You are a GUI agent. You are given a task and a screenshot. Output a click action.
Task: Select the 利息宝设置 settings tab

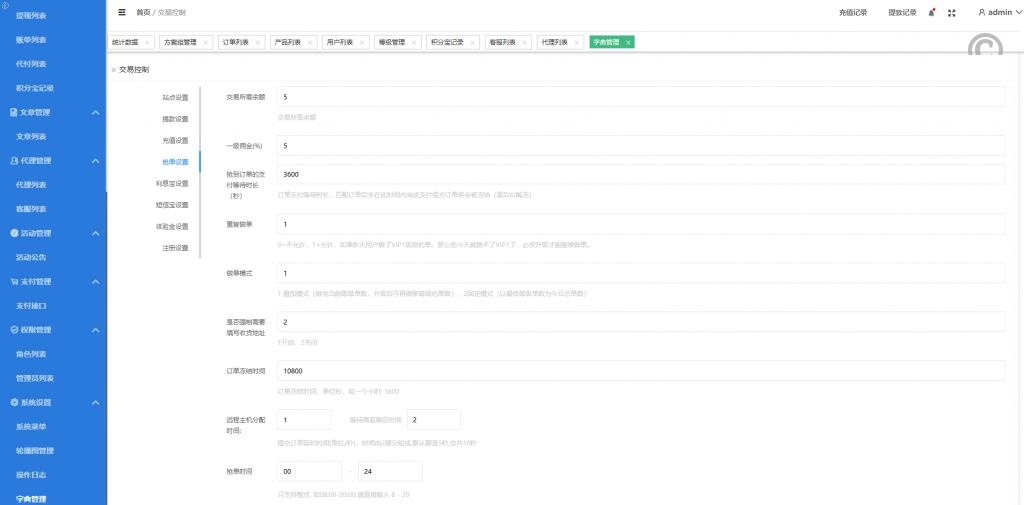click(x=172, y=184)
